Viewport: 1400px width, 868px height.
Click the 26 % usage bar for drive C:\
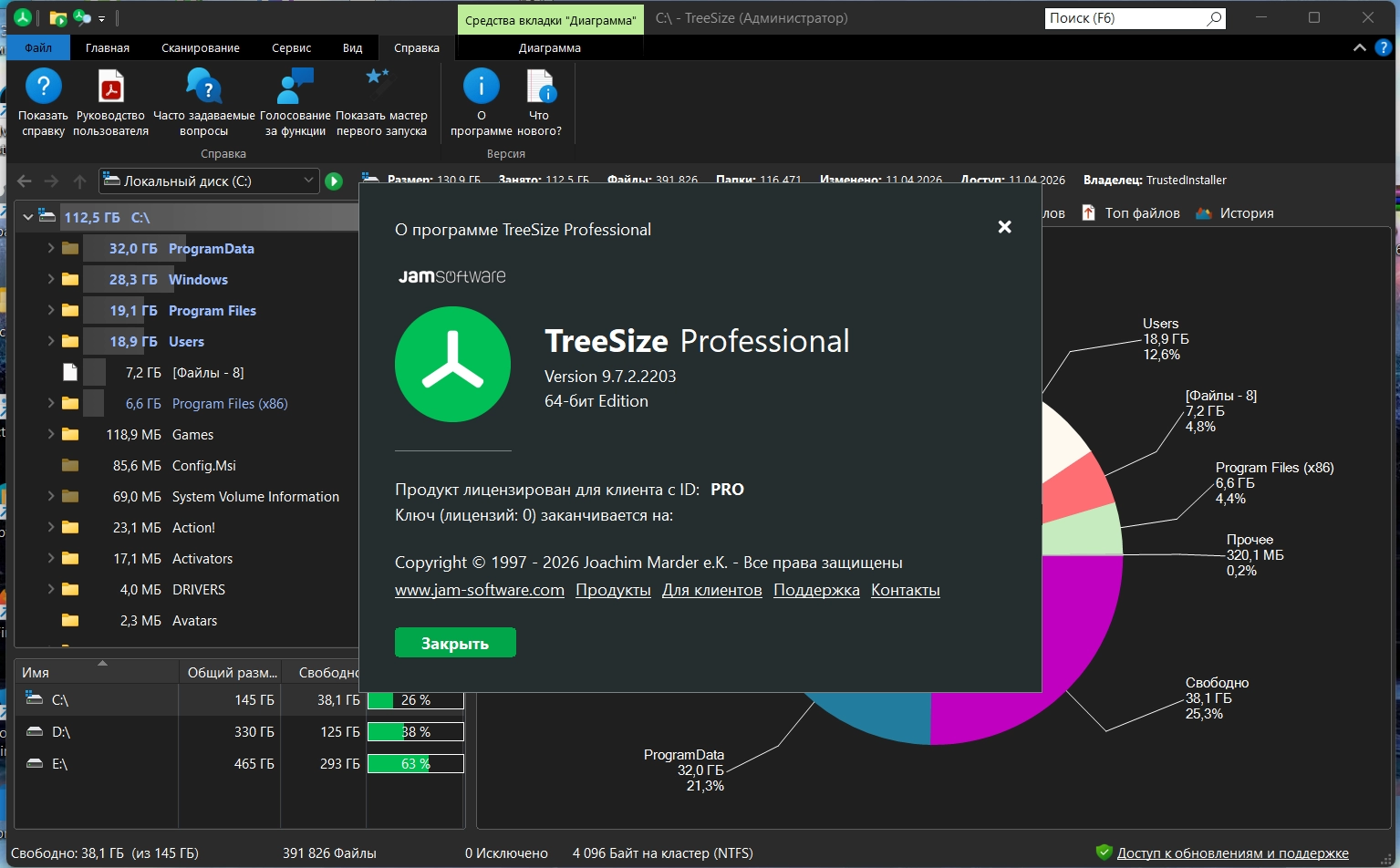click(416, 700)
